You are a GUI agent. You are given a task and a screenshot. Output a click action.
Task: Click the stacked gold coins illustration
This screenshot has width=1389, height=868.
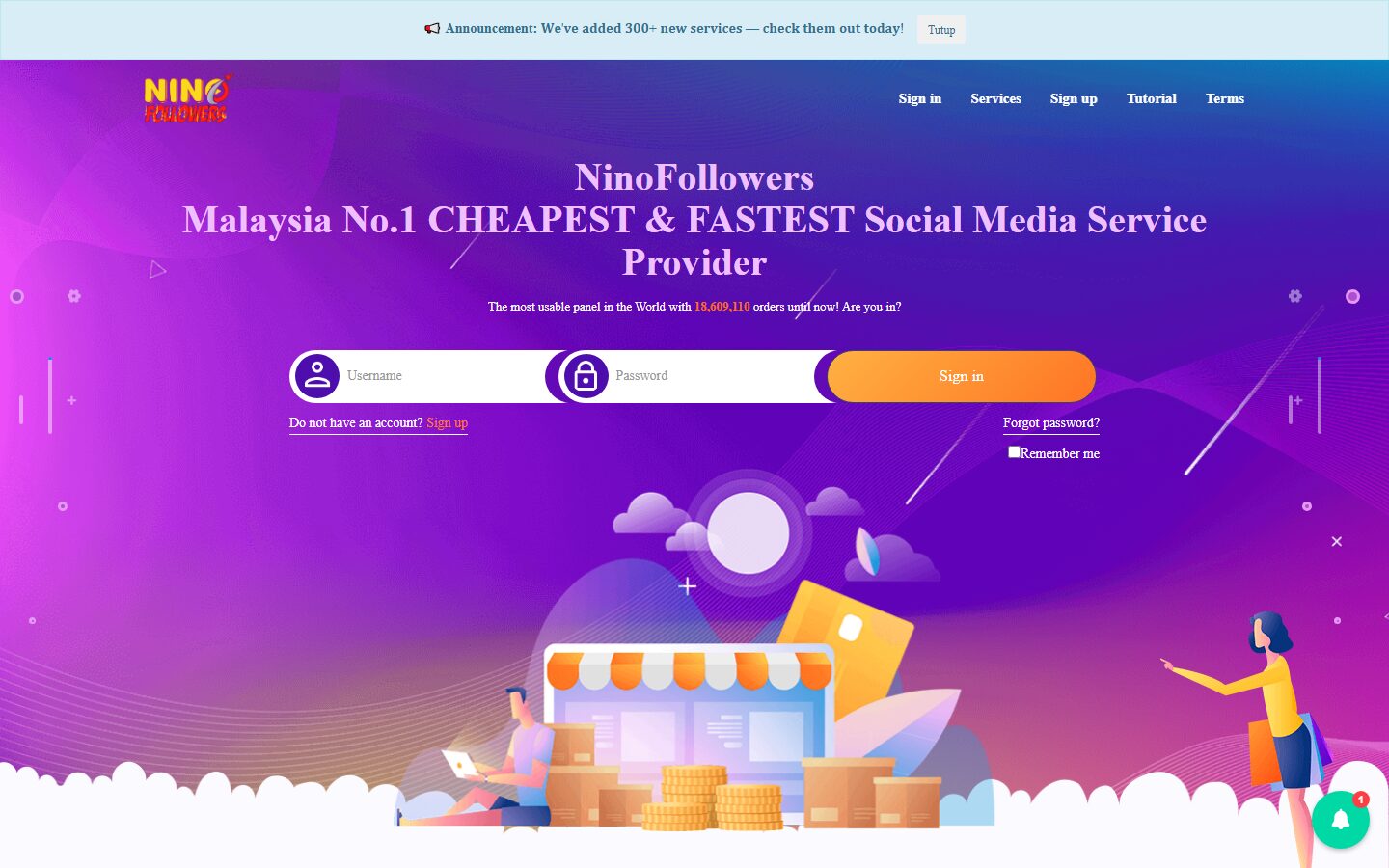pyautogui.click(x=713, y=798)
